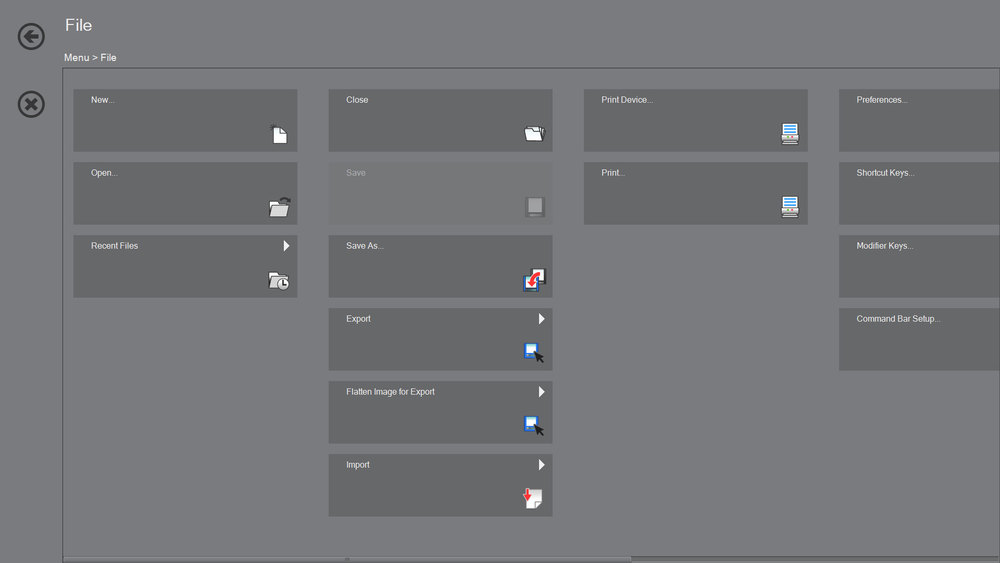Click the Menu breadcrumb link
This screenshot has height=563, width=1000.
[x=77, y=57]
